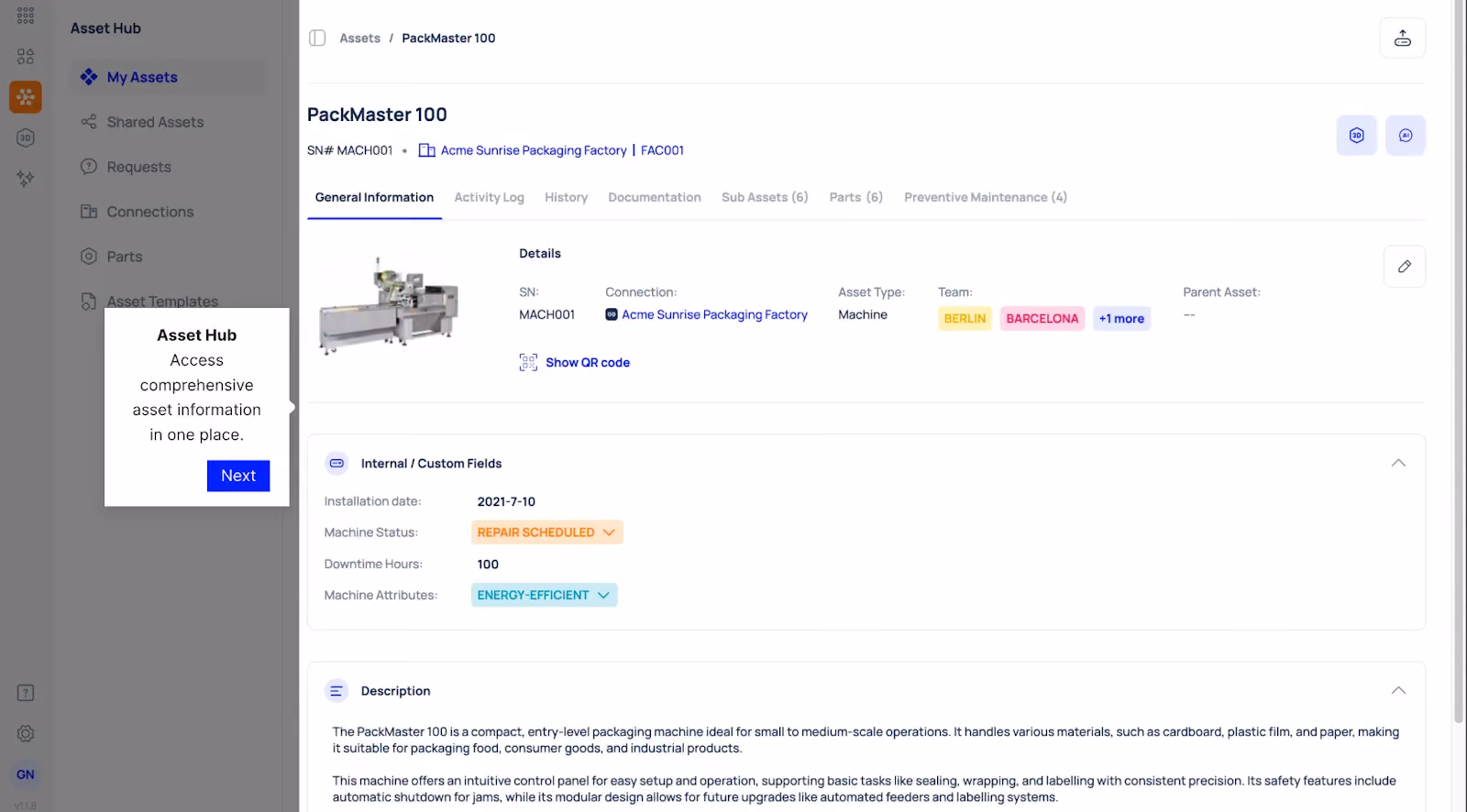The width and height of the screenshot is (1467, 812).
Task: Open the ENERGY-EFFICIENT attributes dropdown
Action: pyautogui.click(x=544, y=596)
